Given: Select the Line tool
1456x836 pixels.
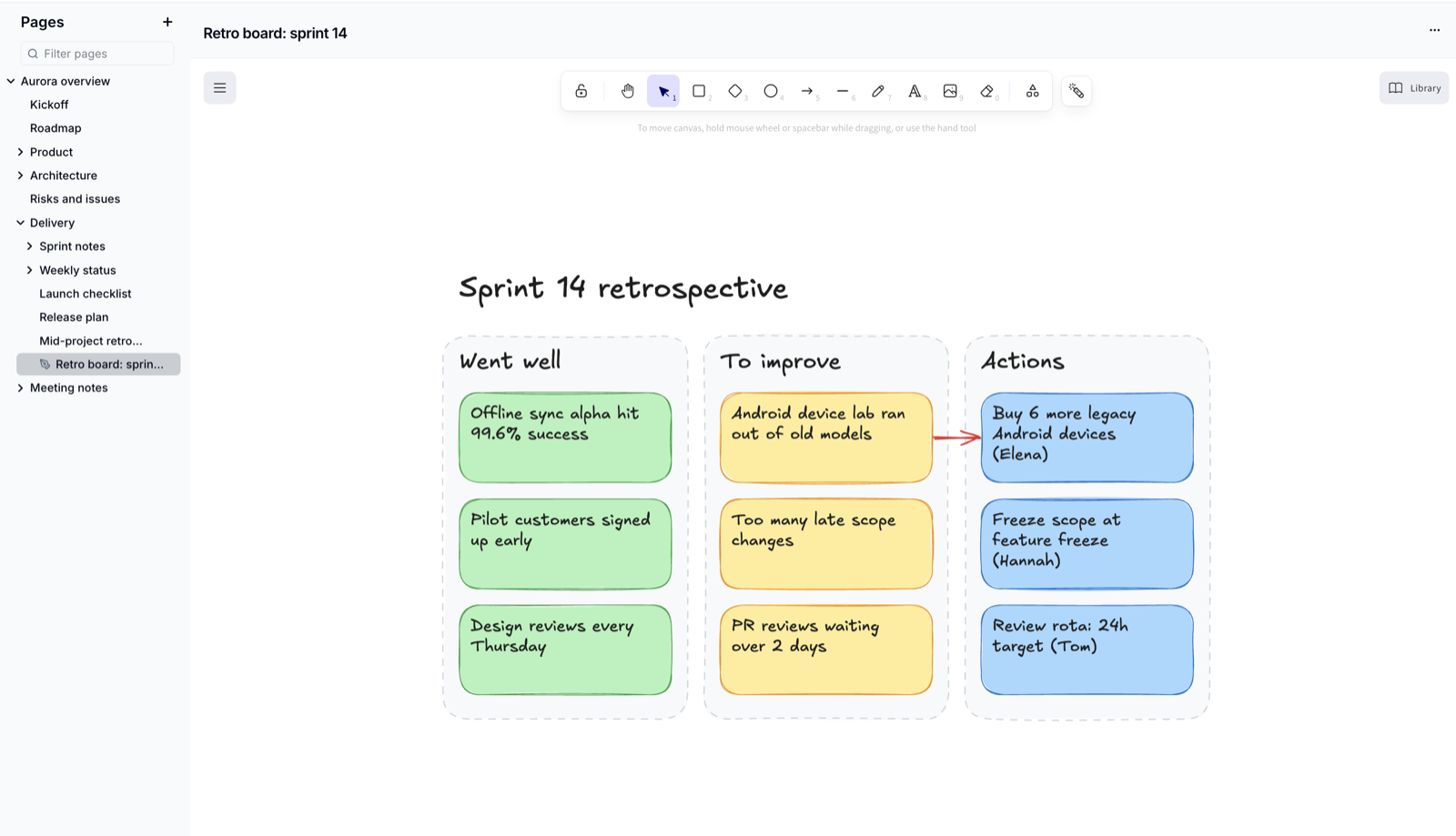Looking at the screenshot, I should [x=843, y=91].
